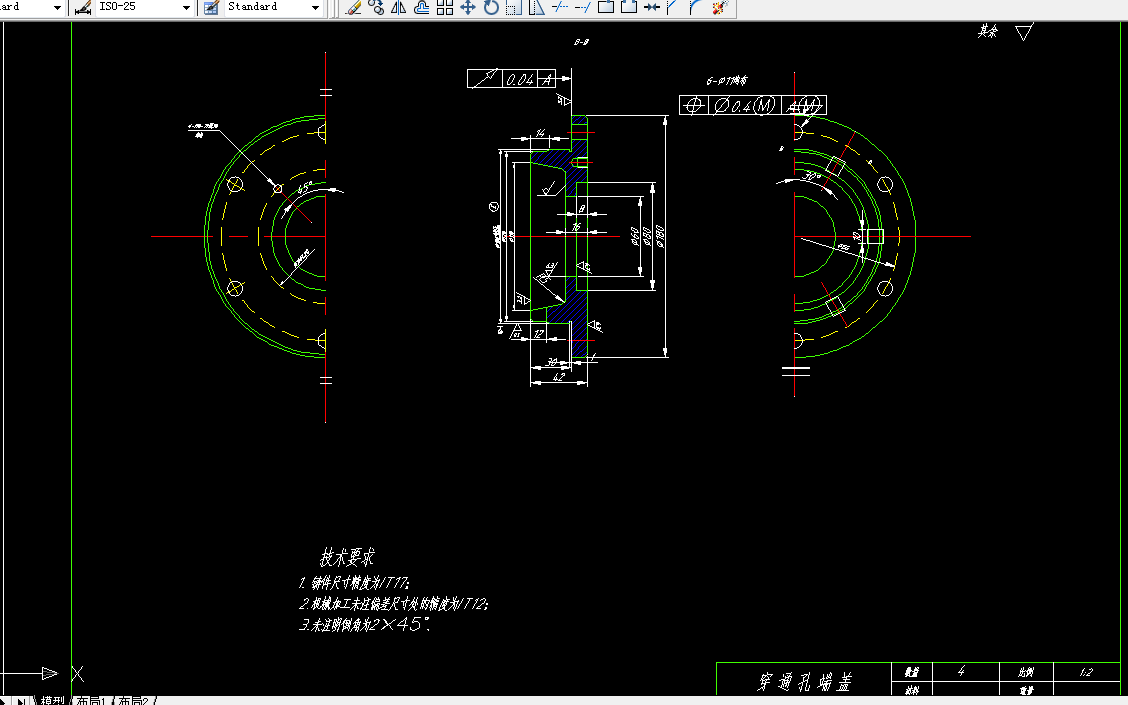
Task: Select the 14 dimension atop section view
Action: (x=540, y=133)
